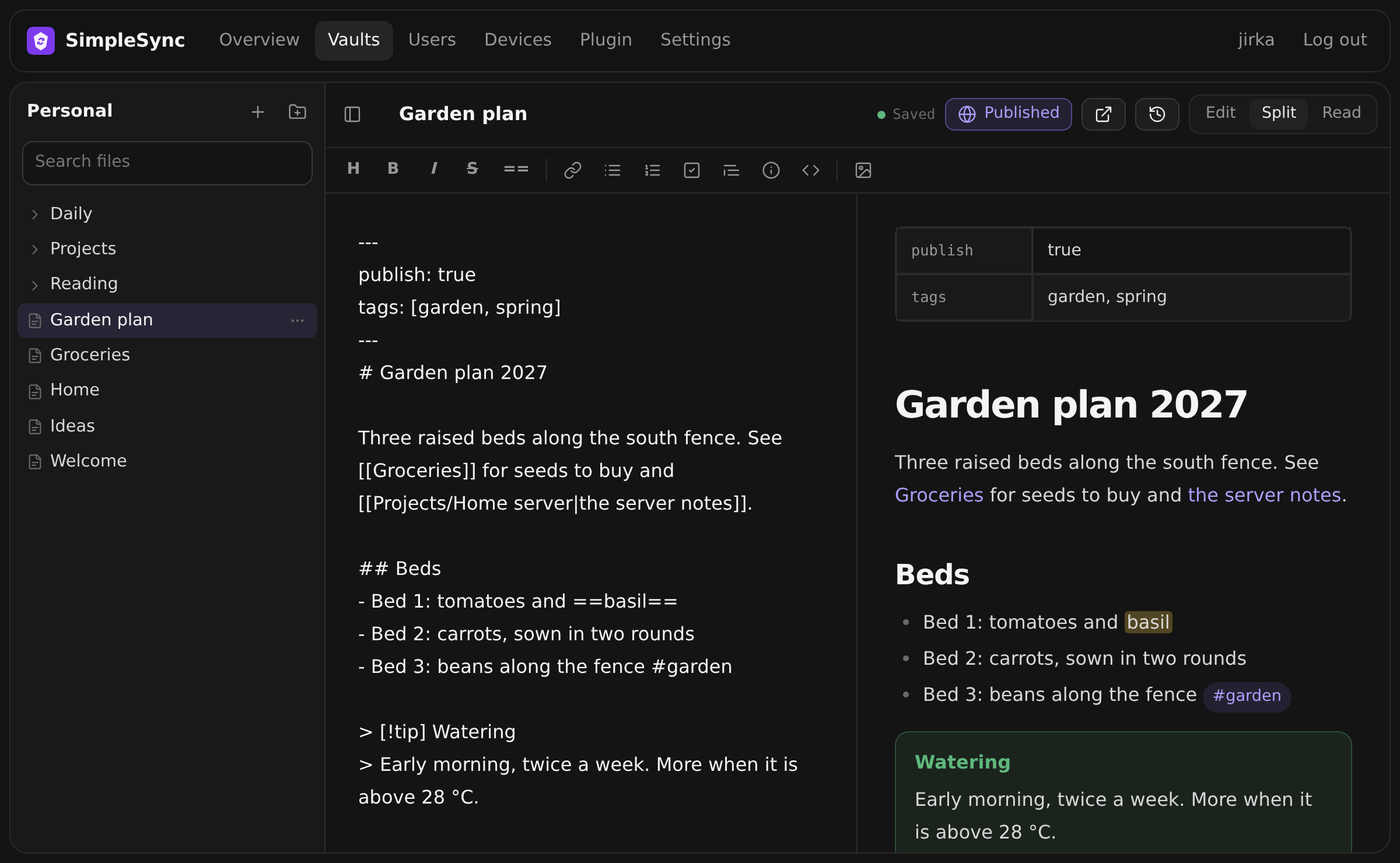Toggle the sidebar panel icon
1400x863 pixels.
[352, 114]
